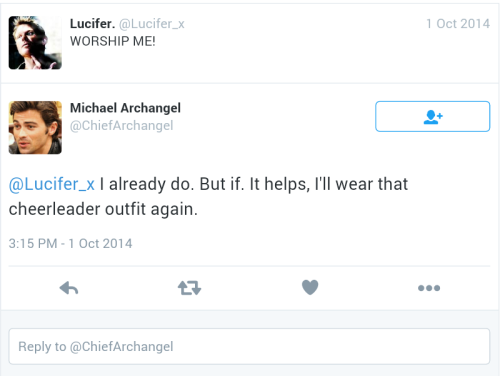Open the Michael Archangel display name
500x376 pixels.
pyautogui.click(x=125, y=108)
